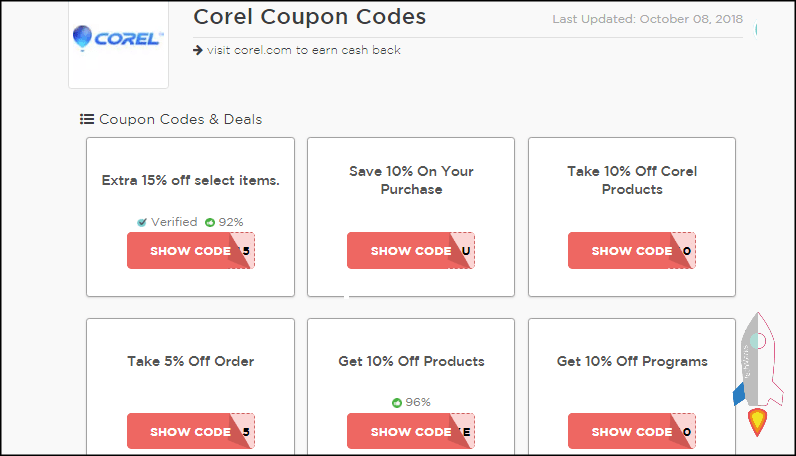Click the arrow icon before visit corel.com
This screenshot has height=456, width=796.
198,50
